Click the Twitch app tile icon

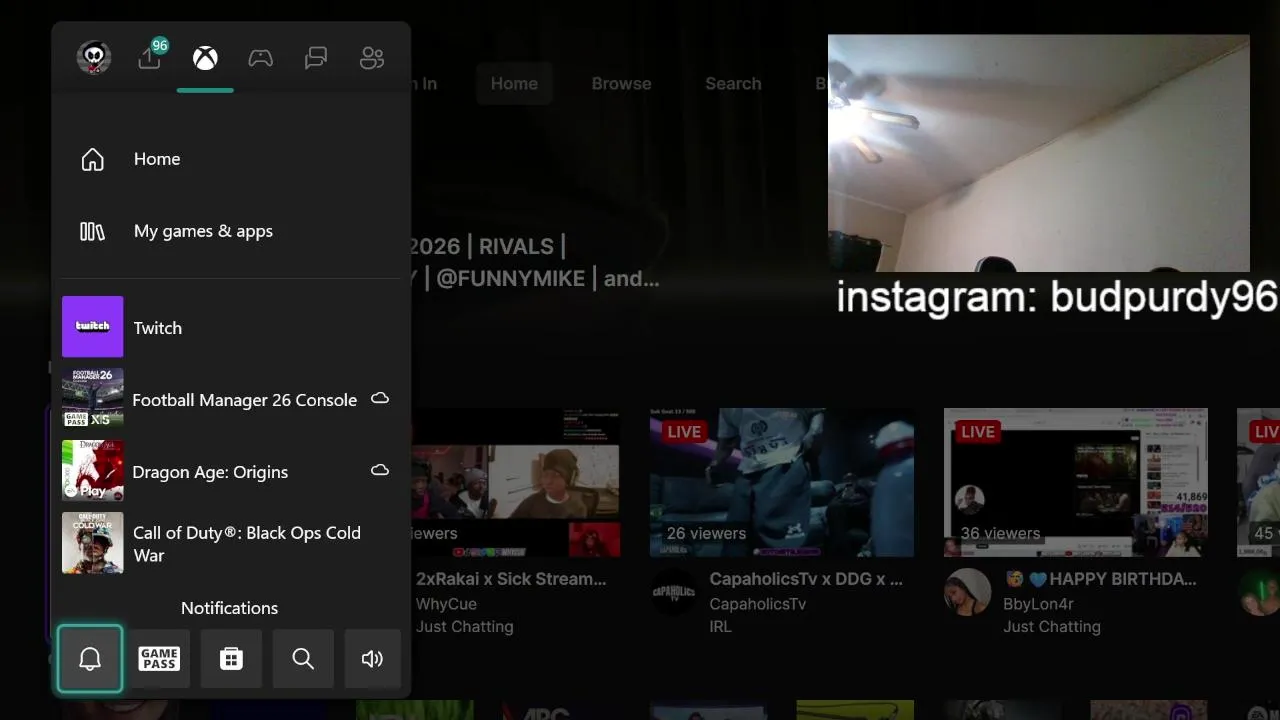point(93,327)
